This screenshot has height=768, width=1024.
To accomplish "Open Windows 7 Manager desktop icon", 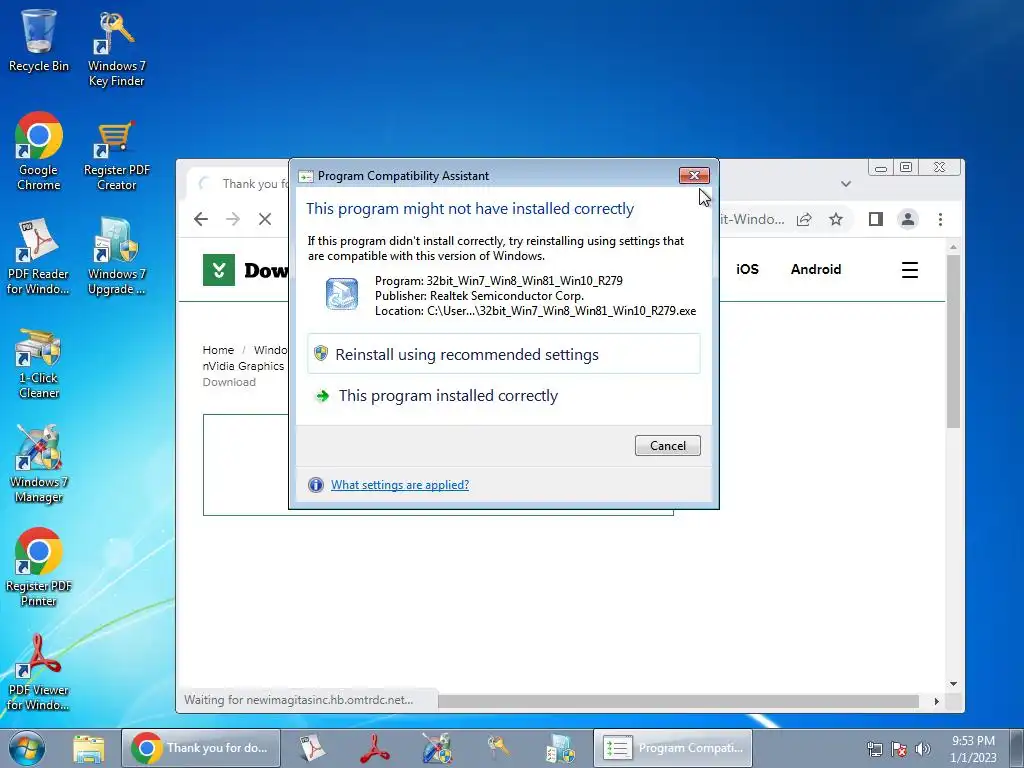I will 39,465.
